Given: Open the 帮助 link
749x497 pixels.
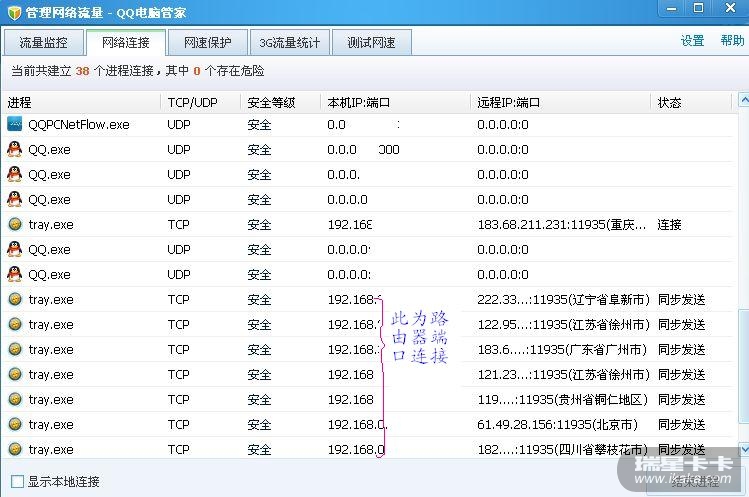Looking at the screenshot, I should click(x=732, y=41).
